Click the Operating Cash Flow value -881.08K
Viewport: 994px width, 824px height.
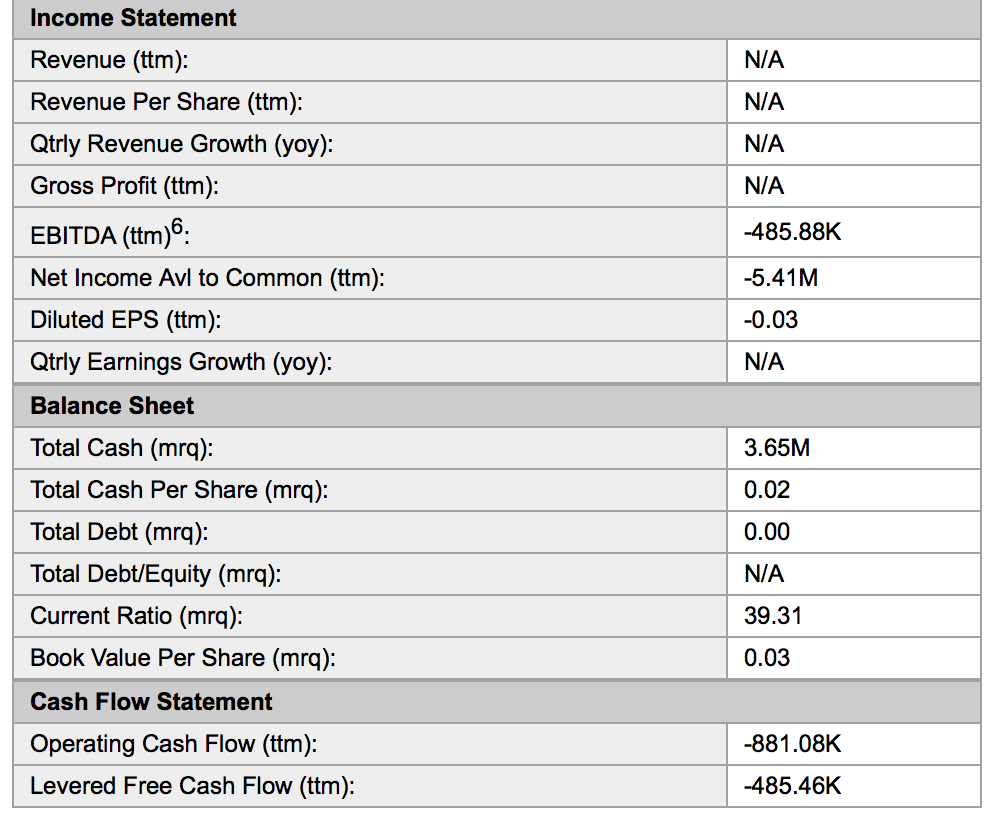click(792, 744)
